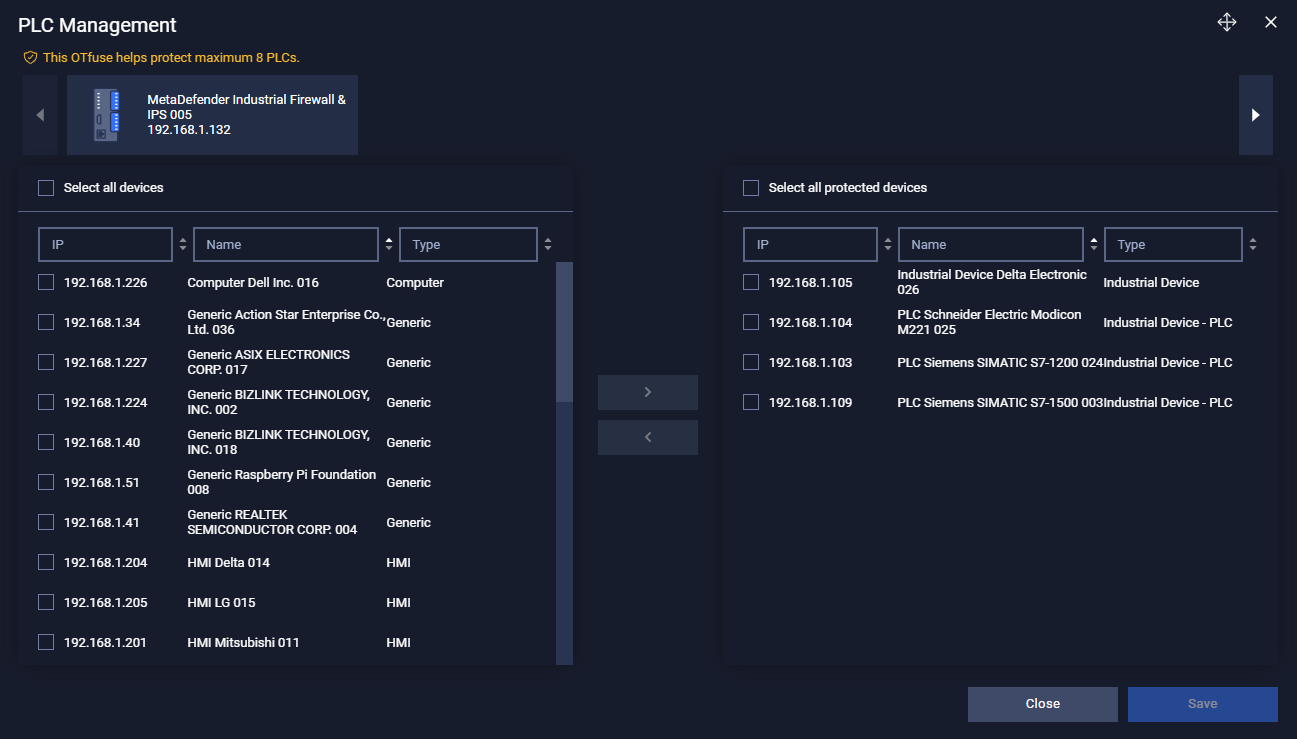Tick checkbox for protected 192.168.1.109
This screenshot has width=1297, height=739.
click(x=751, y=402)
